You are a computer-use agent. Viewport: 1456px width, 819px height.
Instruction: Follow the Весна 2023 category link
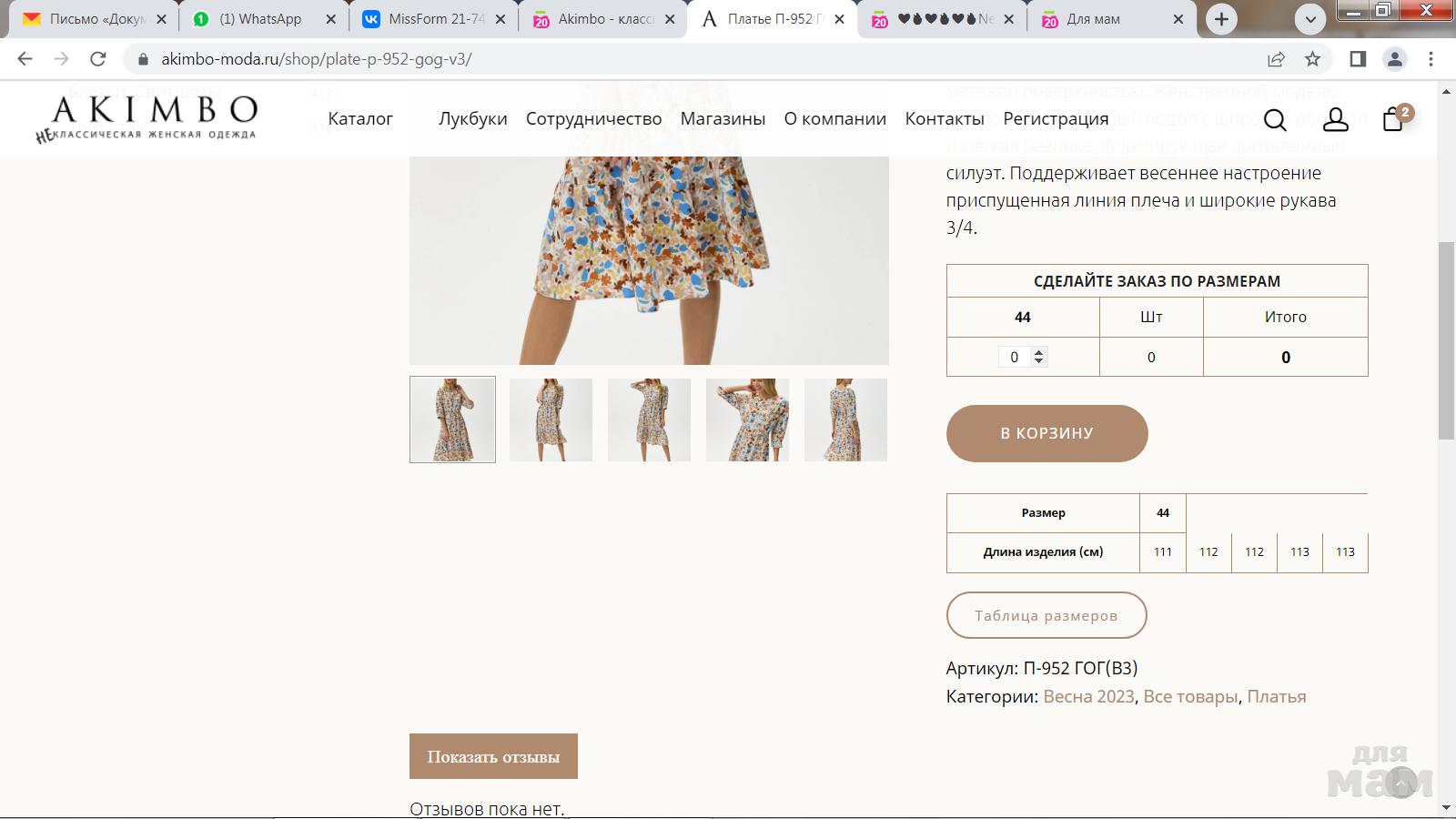pos(1088,696)
